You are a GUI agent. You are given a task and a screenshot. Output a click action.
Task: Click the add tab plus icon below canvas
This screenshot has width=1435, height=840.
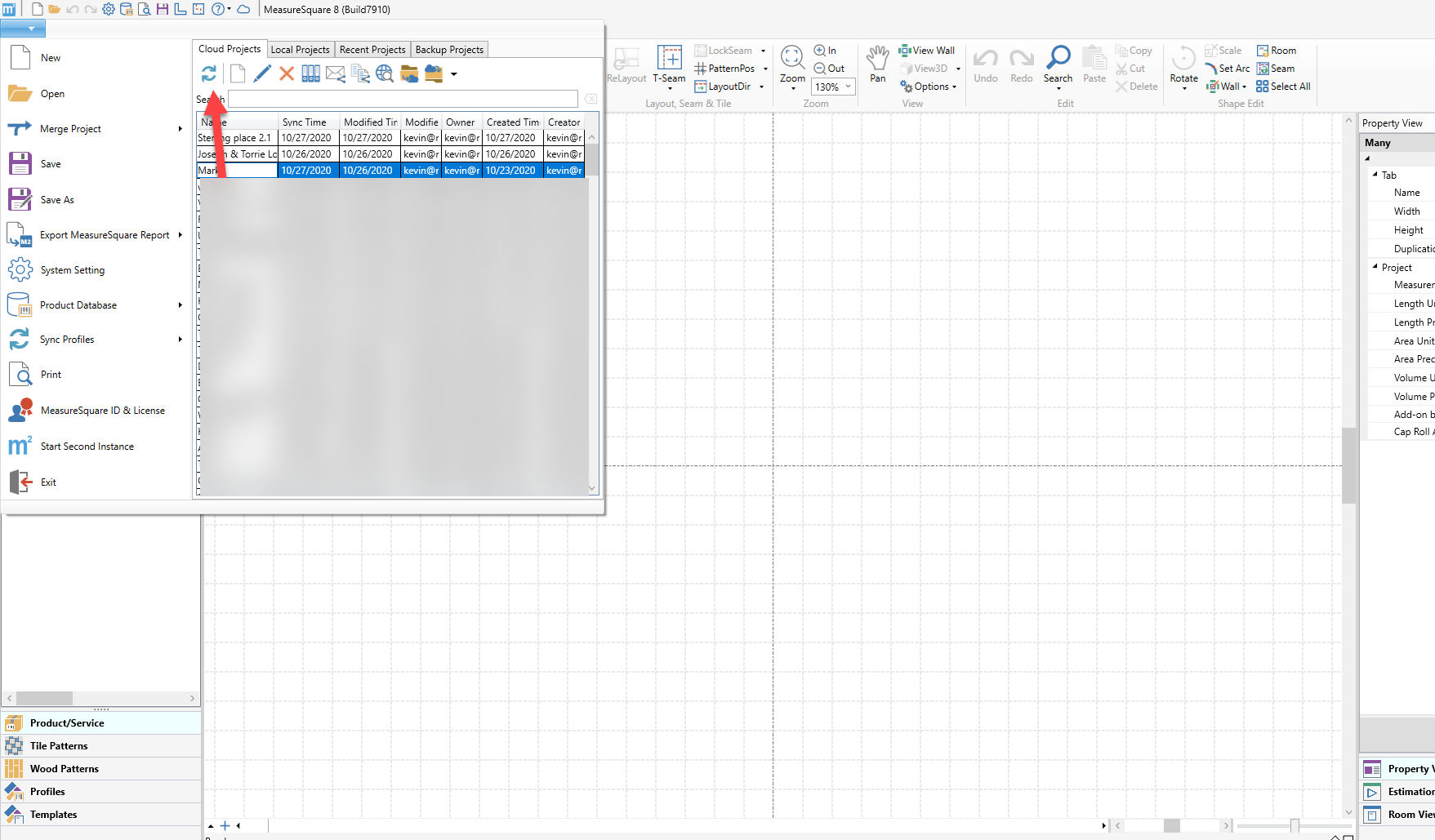click(x=225, y=826)
